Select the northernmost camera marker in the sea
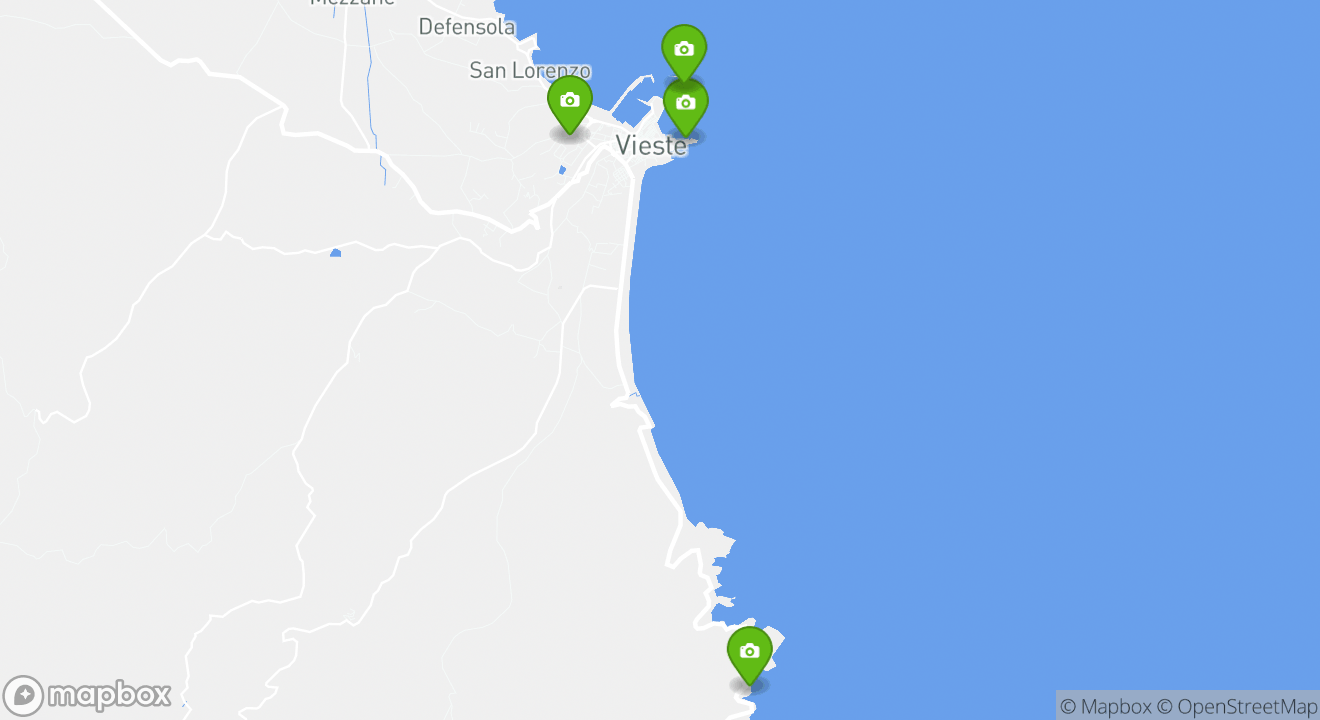This screenshot has width=1320, height=720. (x=684, y=53)
